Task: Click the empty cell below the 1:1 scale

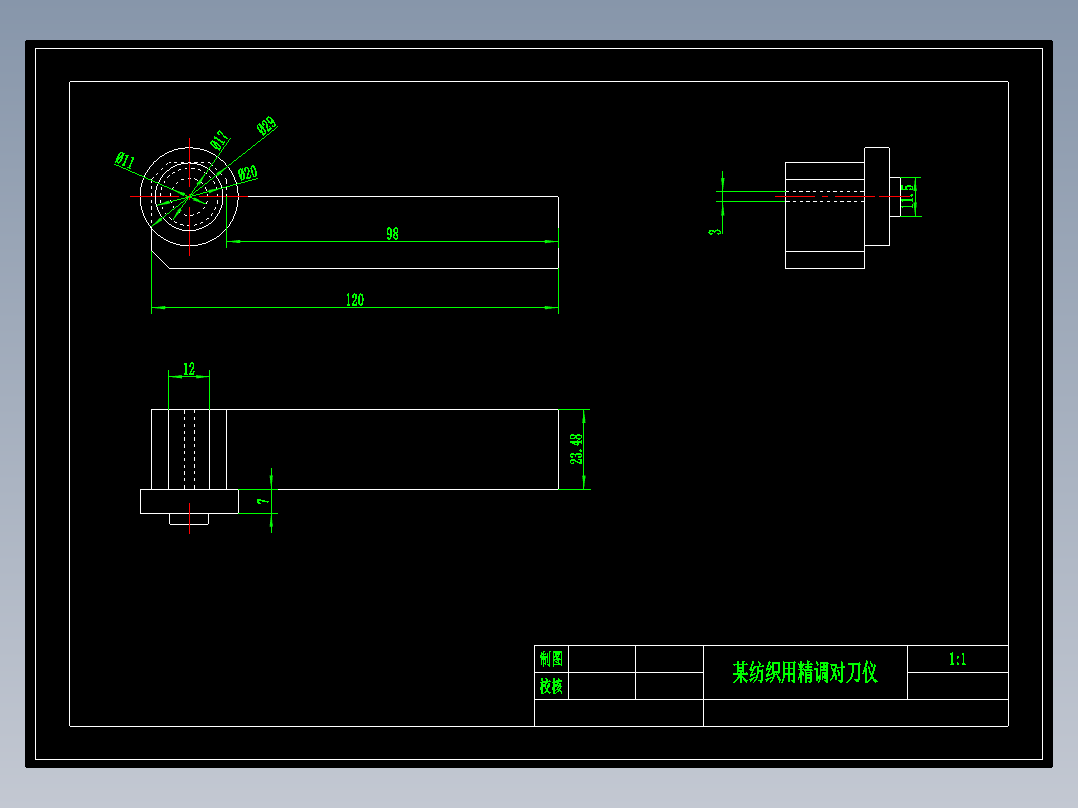Action: coord(958,686)
